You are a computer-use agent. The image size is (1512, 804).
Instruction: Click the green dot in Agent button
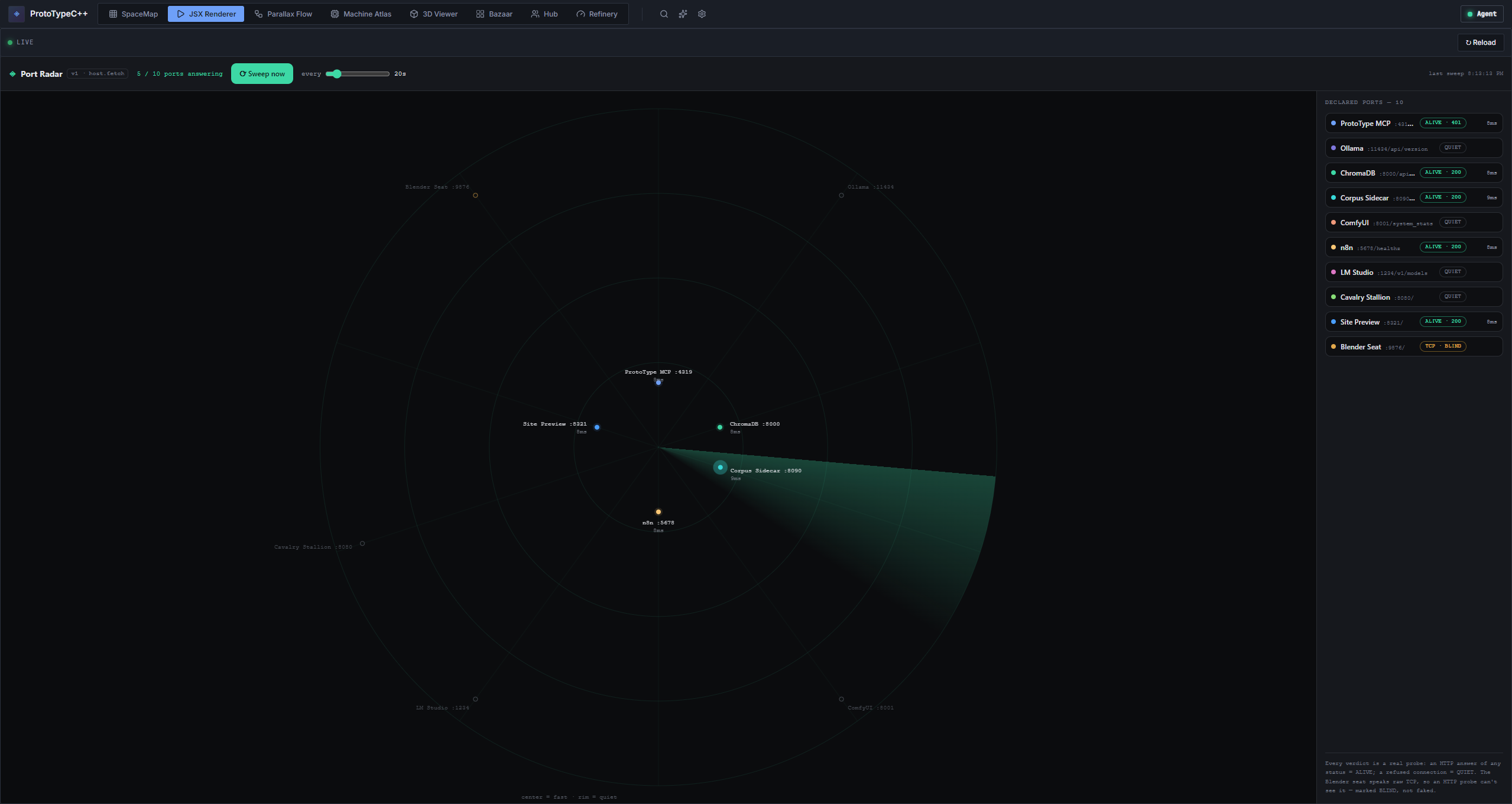pyautogui.click(x=1469, y=14)
